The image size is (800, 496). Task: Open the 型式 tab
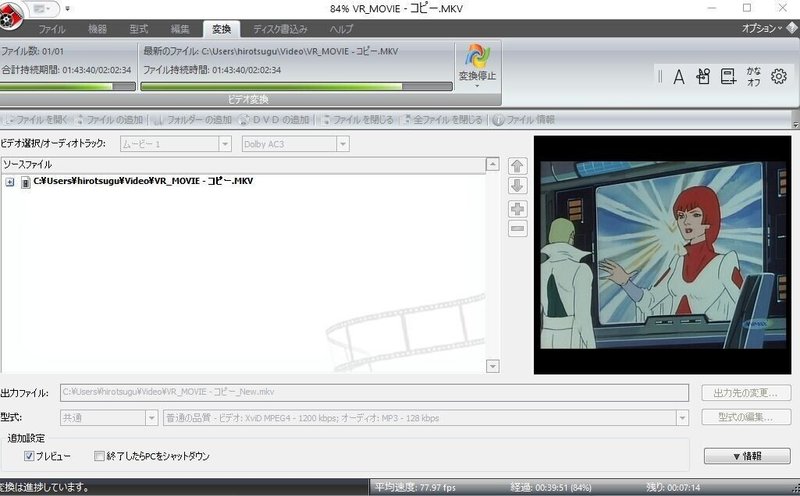click(139, 29)
